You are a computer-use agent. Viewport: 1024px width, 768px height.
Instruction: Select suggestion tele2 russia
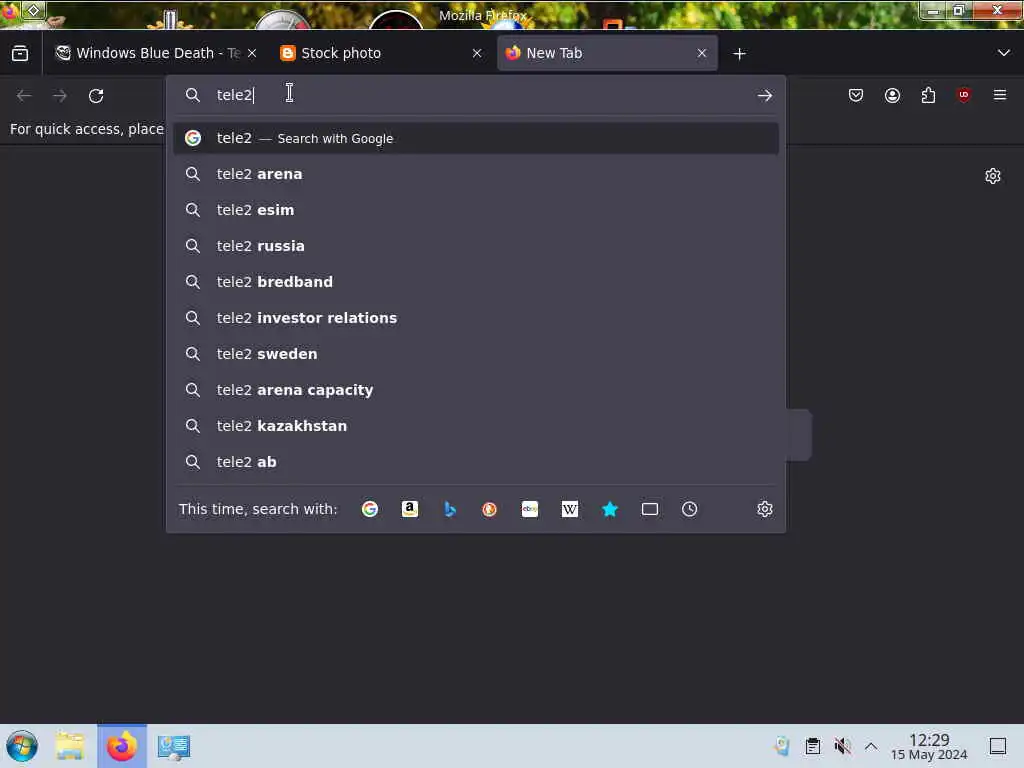click(x=476, y=246)
